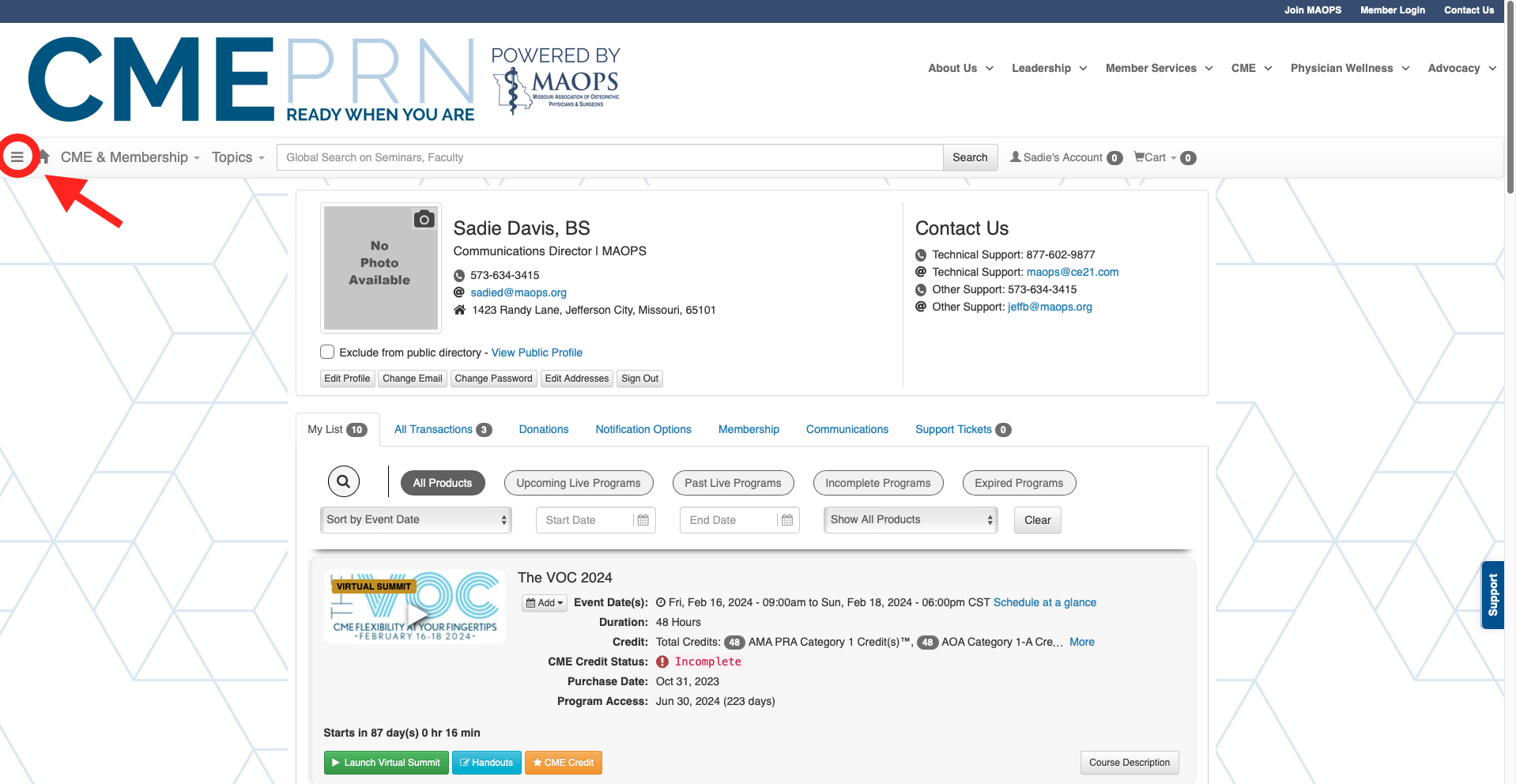The width and height of the screenshot is (1516, 784).
Task: Switch to the All Transactions tab
Action: click(x=443, y=429)
